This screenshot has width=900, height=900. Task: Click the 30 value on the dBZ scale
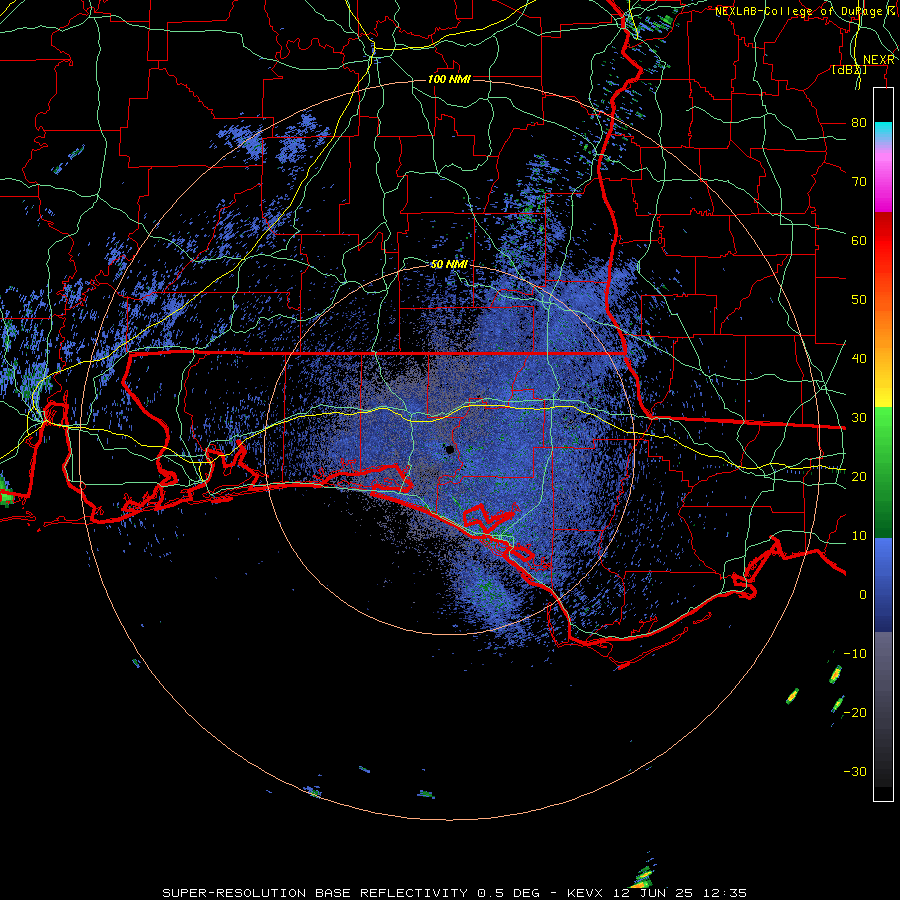click(x=859, y=418)
